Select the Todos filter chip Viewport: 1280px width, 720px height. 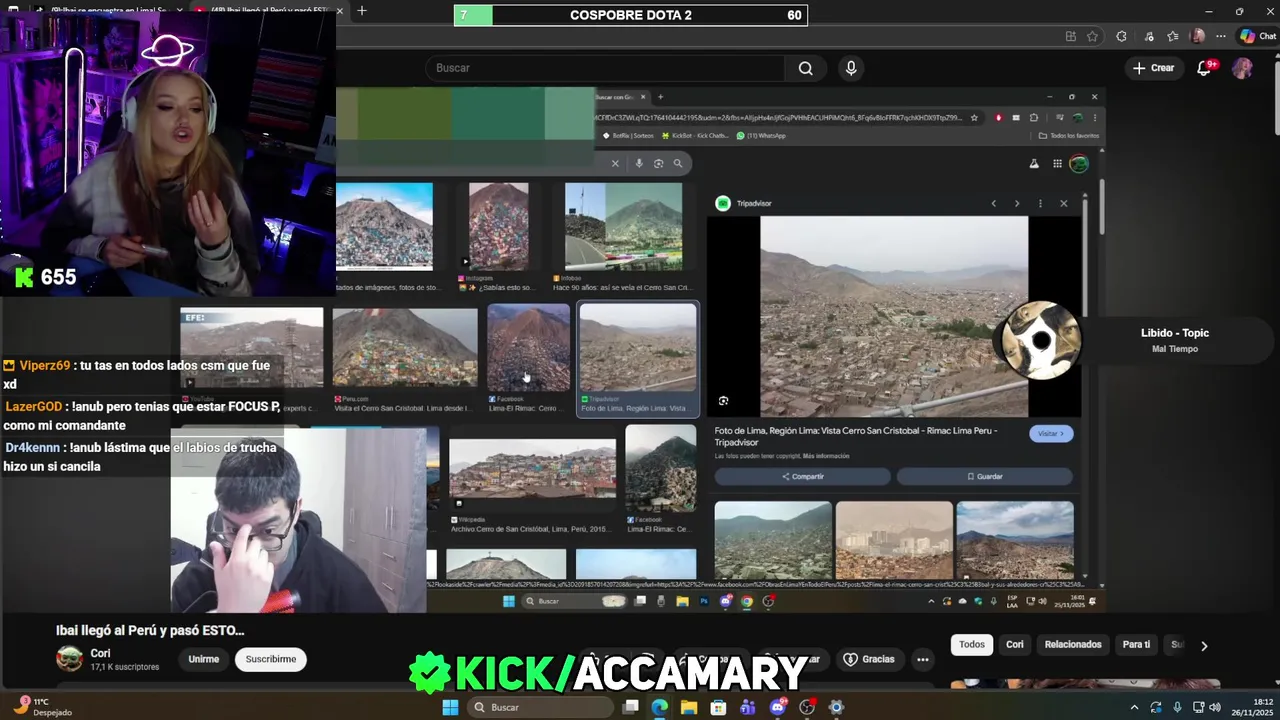tap(972, 645)
